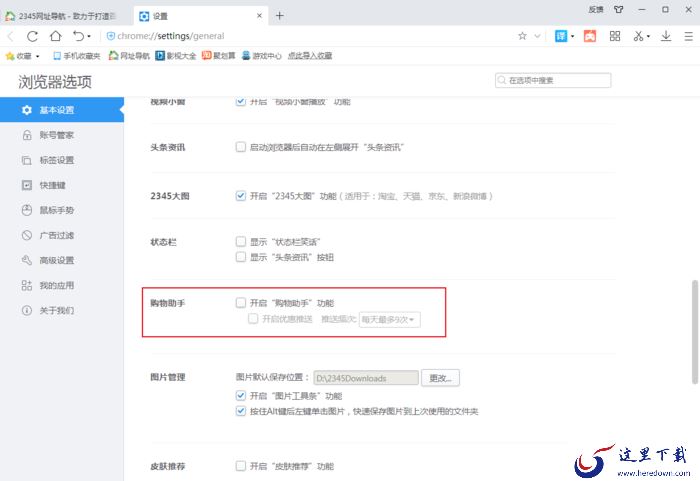Screen dimensions: 700x481
Task: Close the 设置 tab
Action: (x=259, y=16)
